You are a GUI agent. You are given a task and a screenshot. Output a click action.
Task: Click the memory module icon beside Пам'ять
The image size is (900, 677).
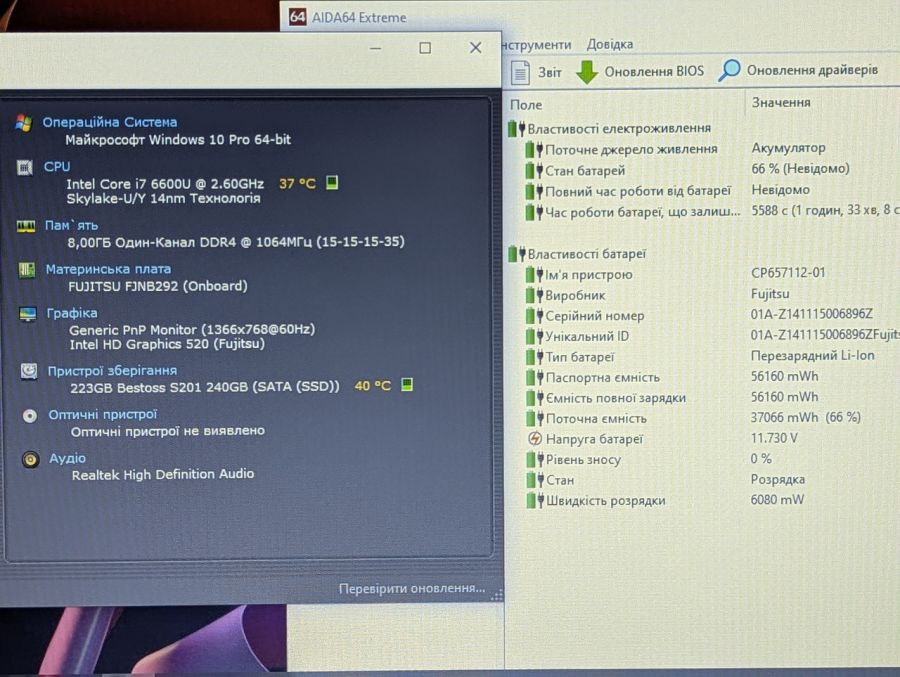click(26, 226)
